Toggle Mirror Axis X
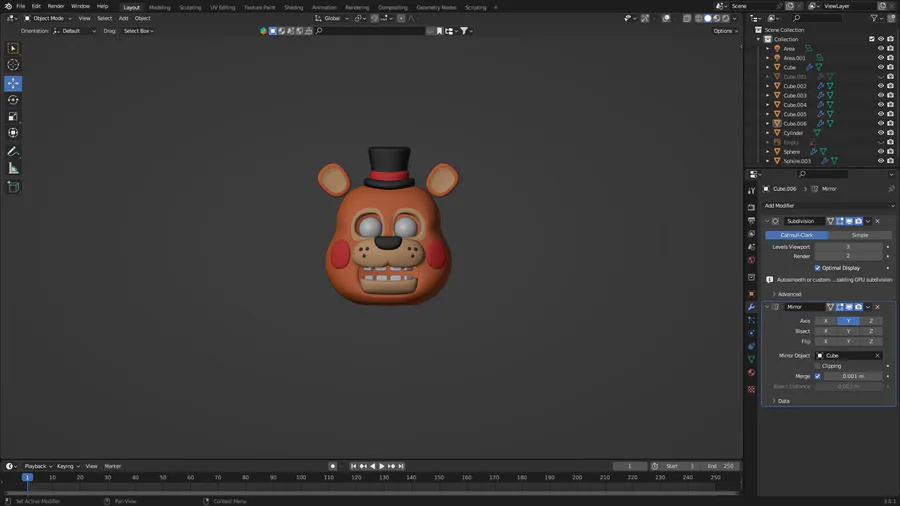Image resolution: width=900 pixels, height=506 pixels. (825, 321)
